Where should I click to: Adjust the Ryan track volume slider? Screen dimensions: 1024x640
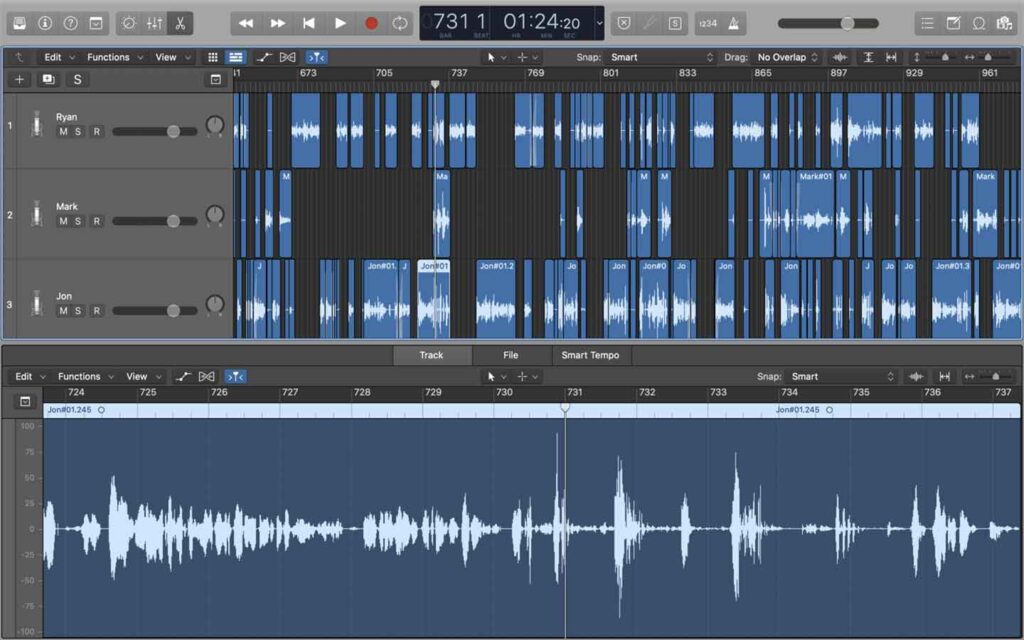[155, 132]
